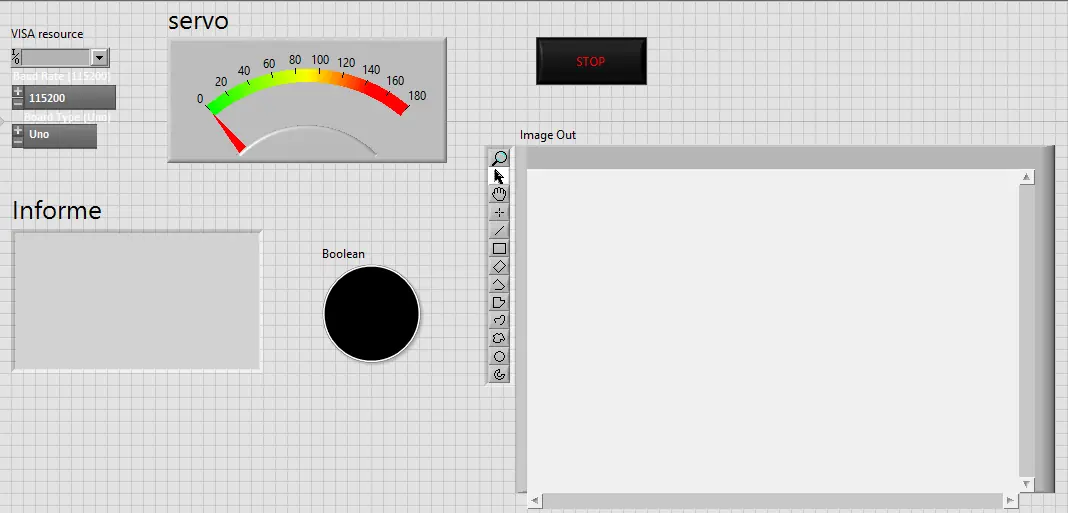Click the Image Out vertical scroll down arrow

coord(1026,483)
